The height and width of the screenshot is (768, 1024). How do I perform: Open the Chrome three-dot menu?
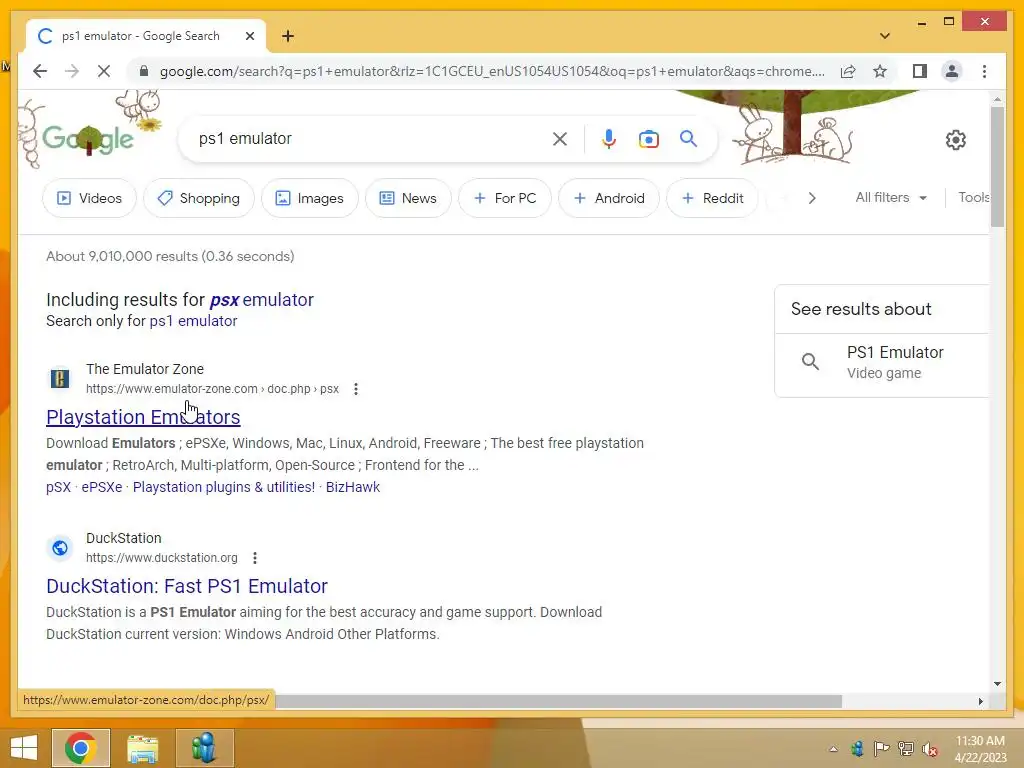coord(984,71)
